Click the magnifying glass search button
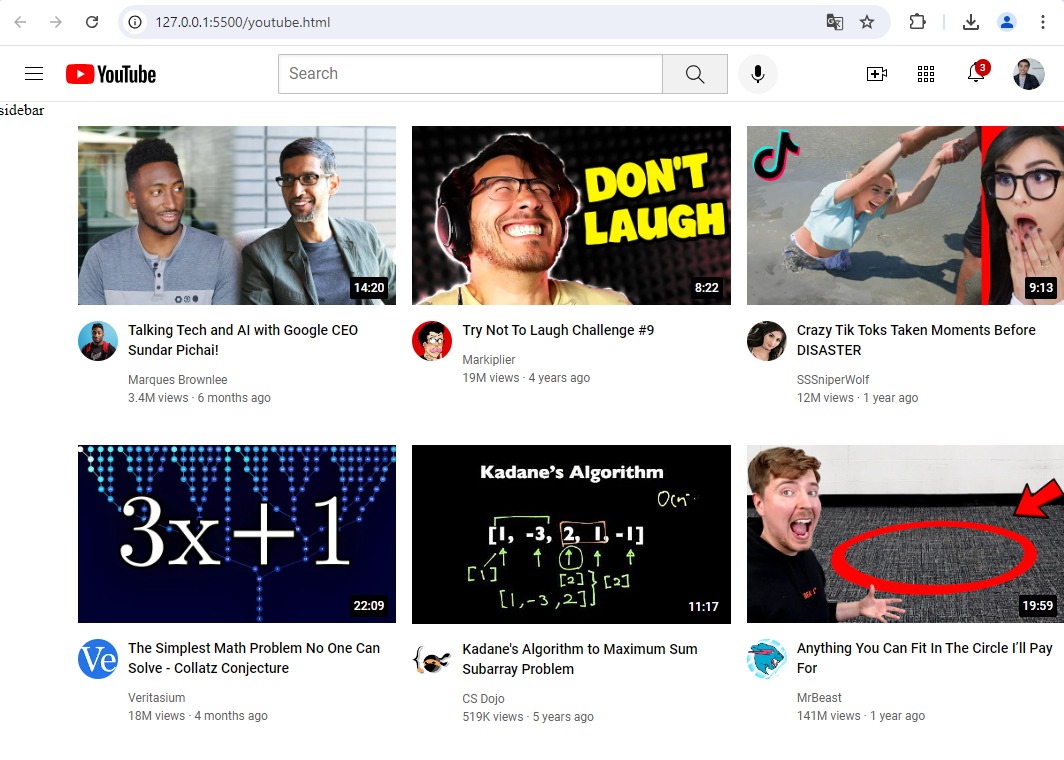This screenshot has width=1064, height=760. pos(695,73)
